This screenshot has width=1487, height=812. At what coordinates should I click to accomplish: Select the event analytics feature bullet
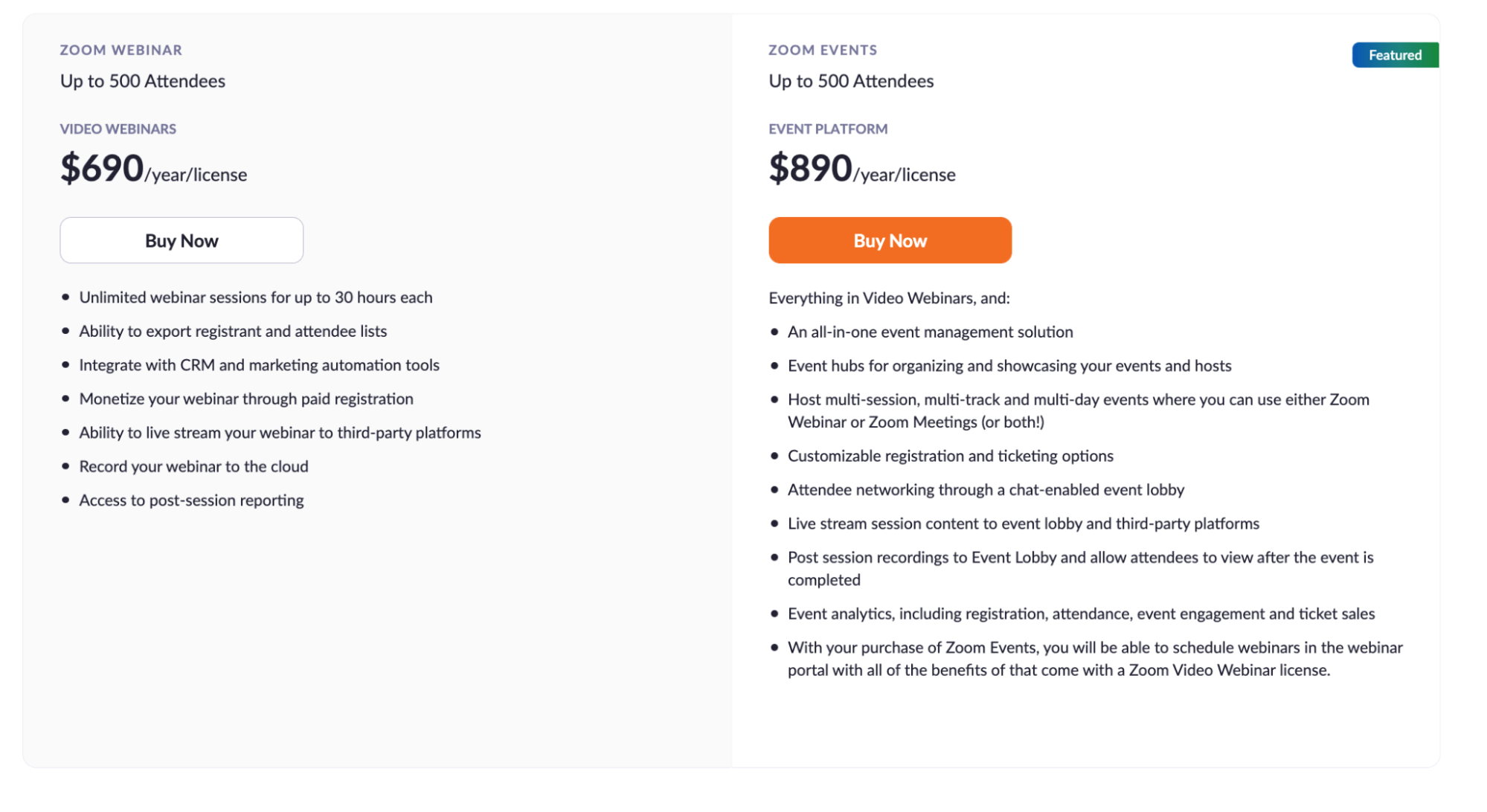[1081, 613]
